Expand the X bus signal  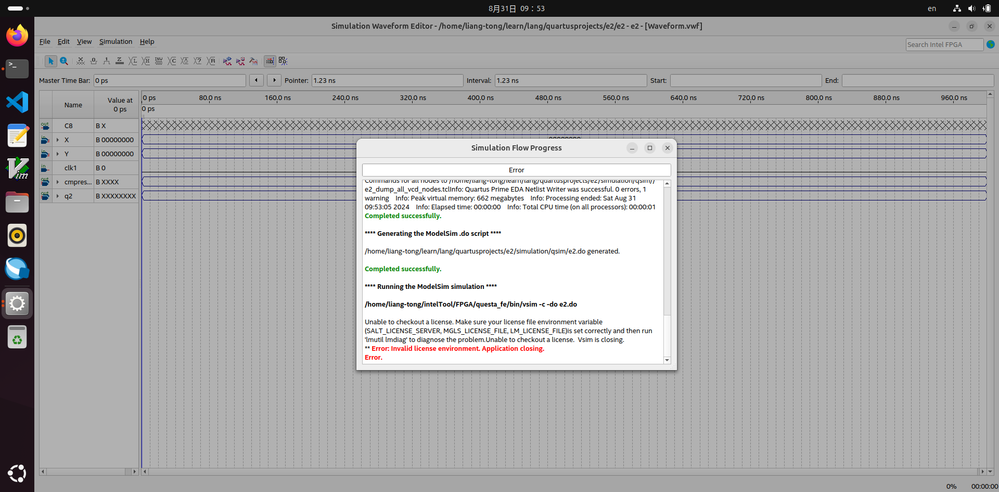[x=57, y=140]
